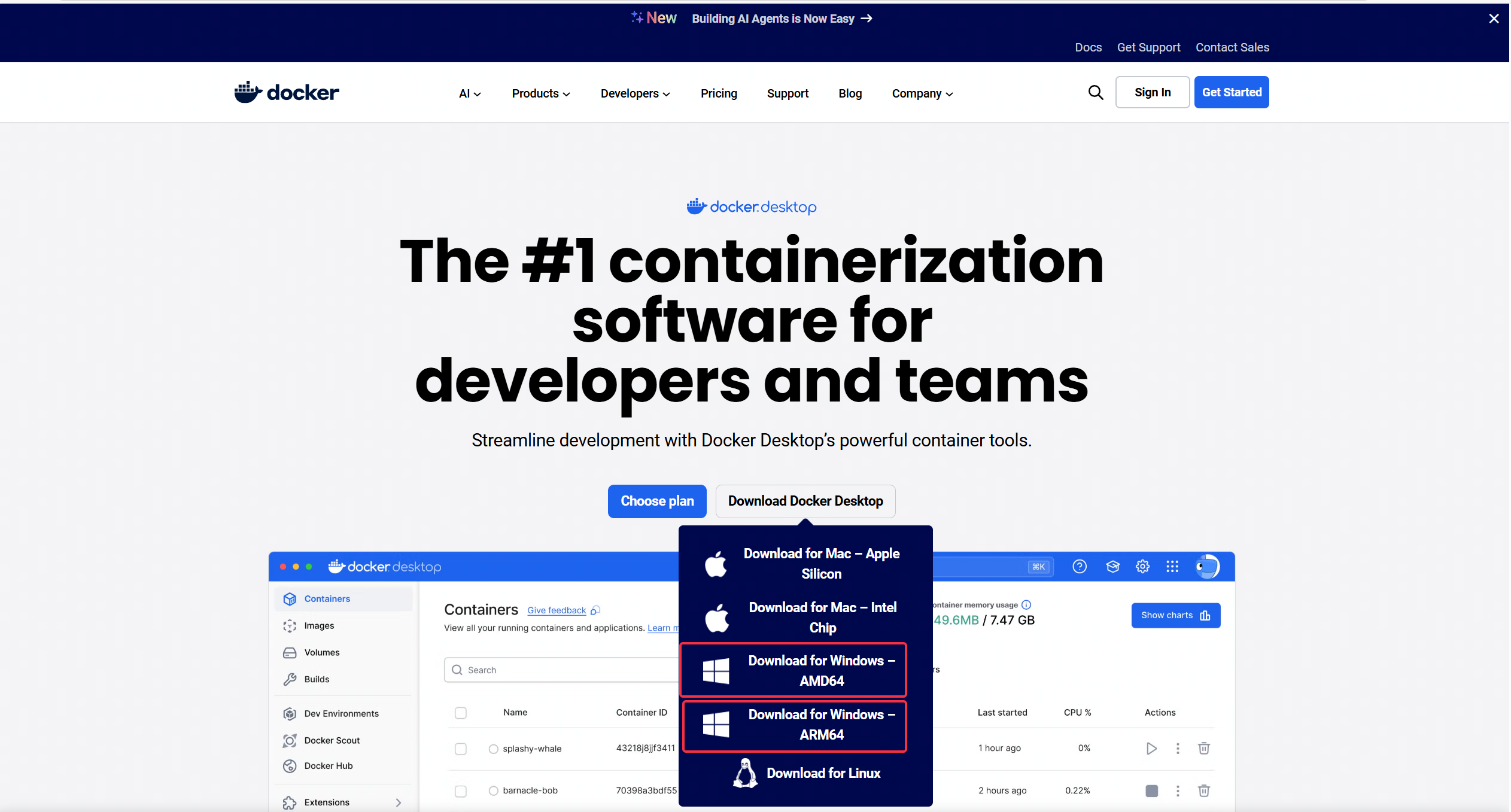Viewport: 1511px width, 812px height.
Task: Click the Sign In button
Action: point(1152,92)
